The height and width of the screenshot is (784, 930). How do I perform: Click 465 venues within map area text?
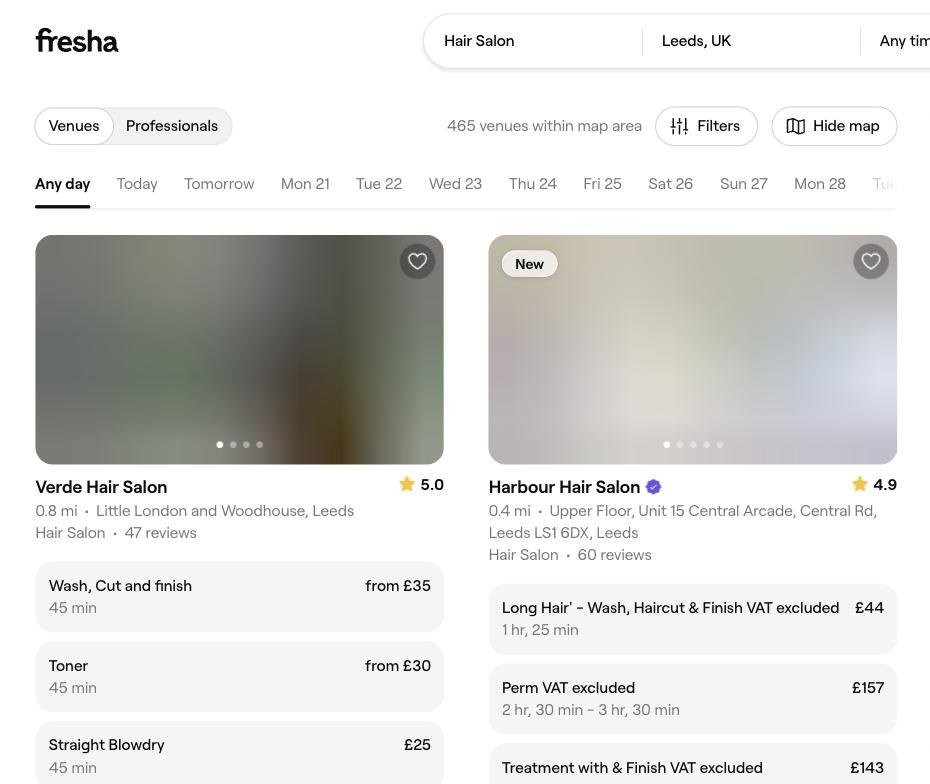544,126
